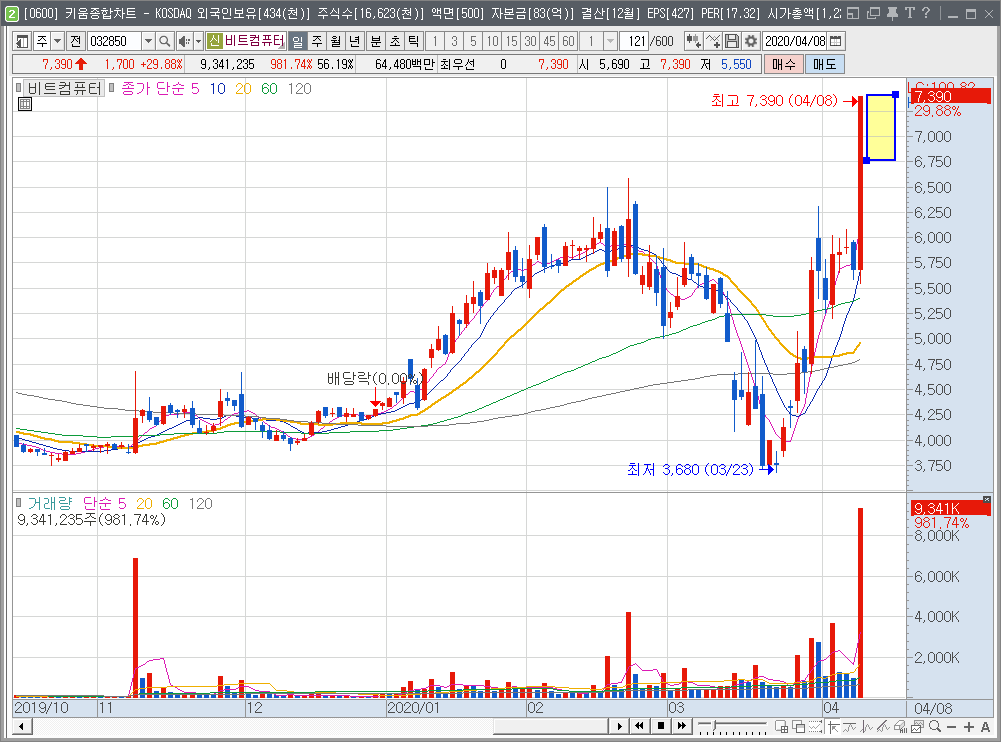The width and height of the screenshot is (1001, 742).
Task: Click the help question mark icon
Action: pos(926,13)
